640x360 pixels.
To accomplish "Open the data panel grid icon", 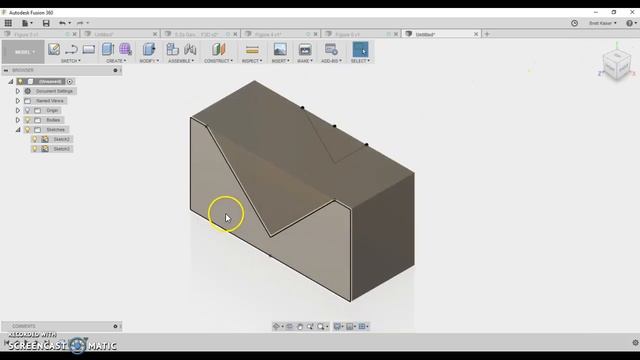I will point(8,23).
